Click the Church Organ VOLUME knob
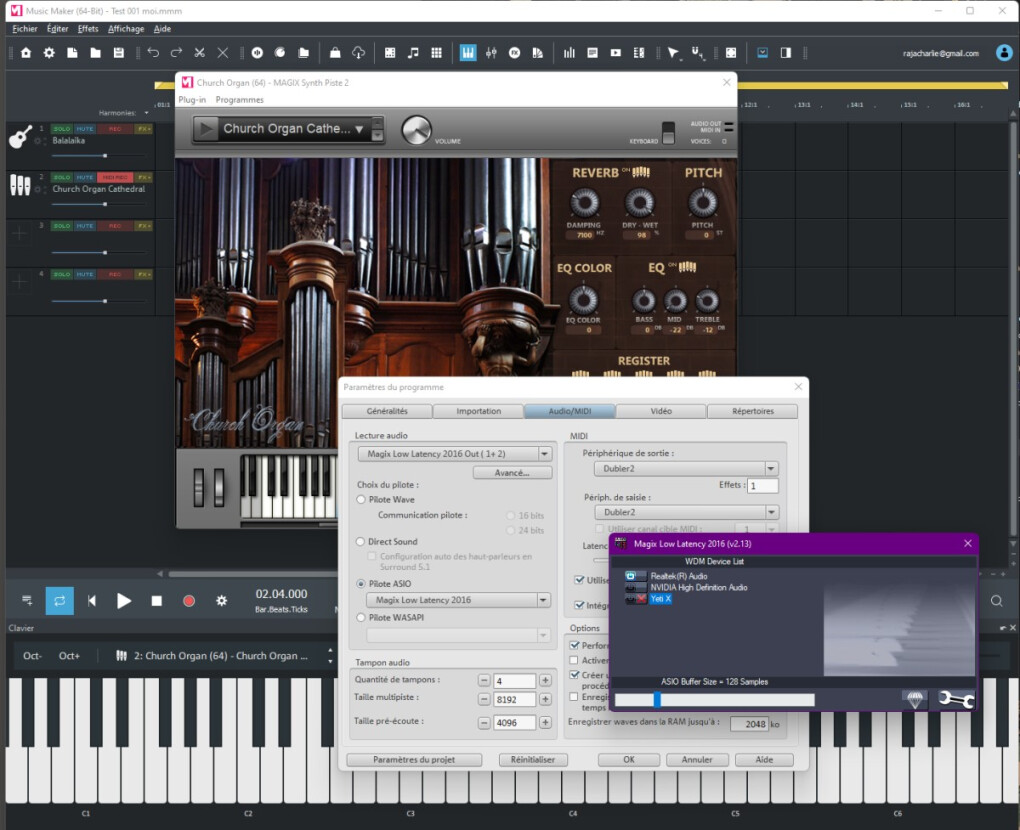The image size is (1020, 830). tap(416, 130)
